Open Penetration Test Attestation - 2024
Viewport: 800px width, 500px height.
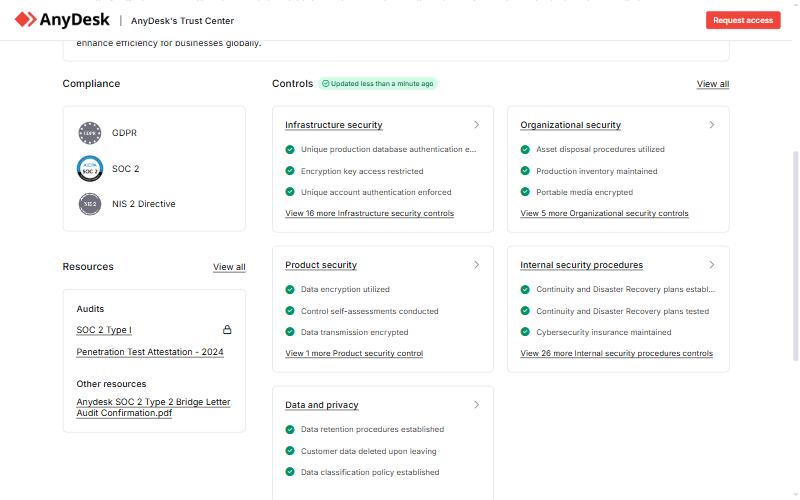150,352
